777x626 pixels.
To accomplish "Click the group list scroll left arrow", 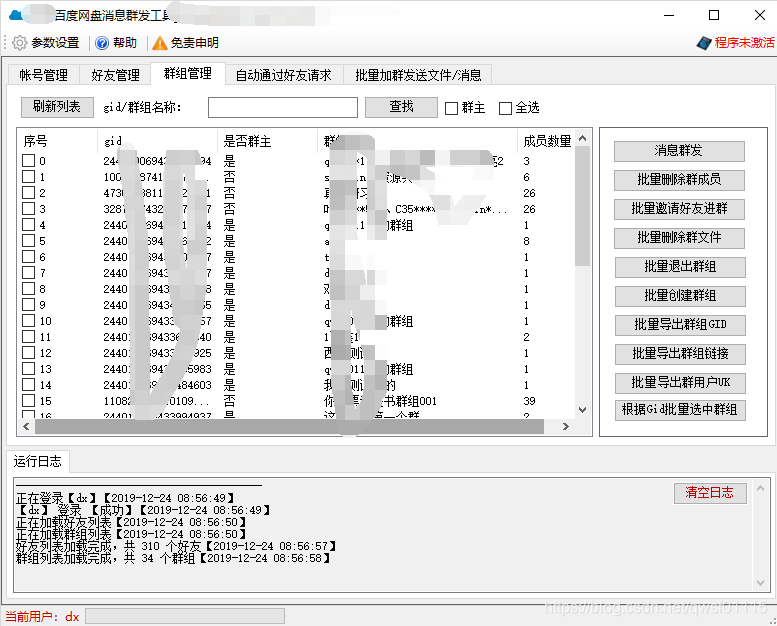I will 26,426.
